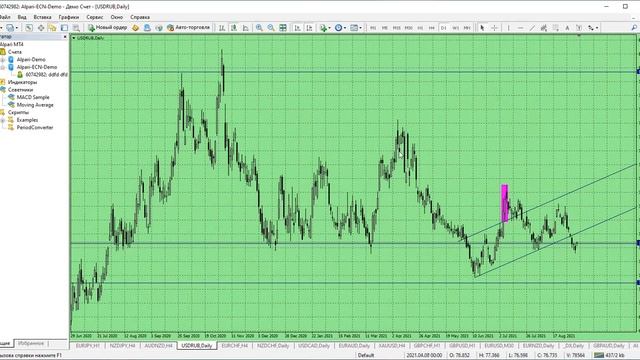Switch timeframe to H4
The width and height of the screenshot is (640, 360).
tap(431, 28)
